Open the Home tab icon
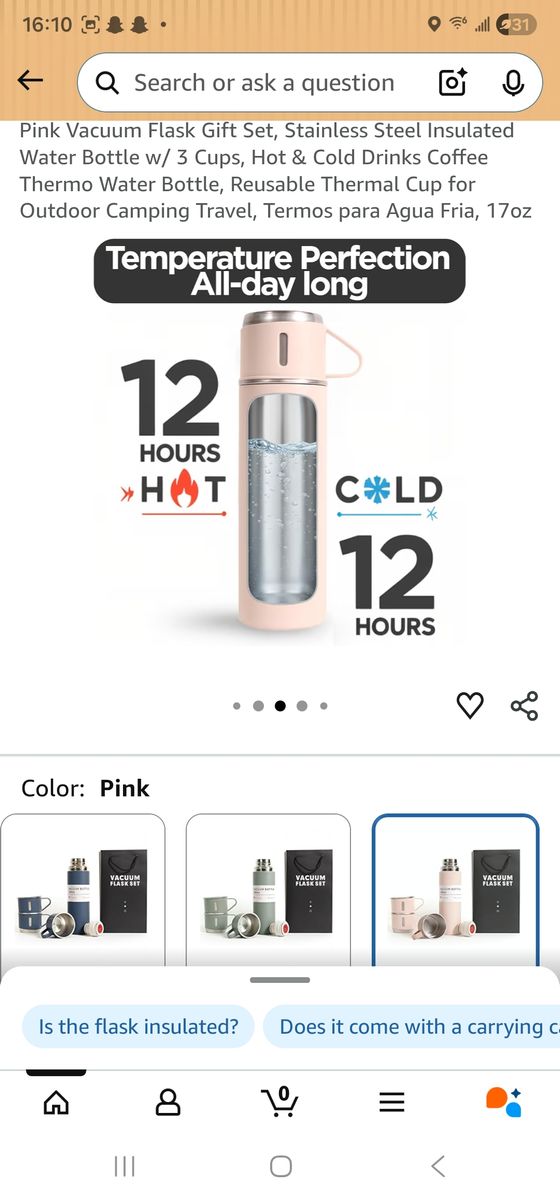 57,1102
